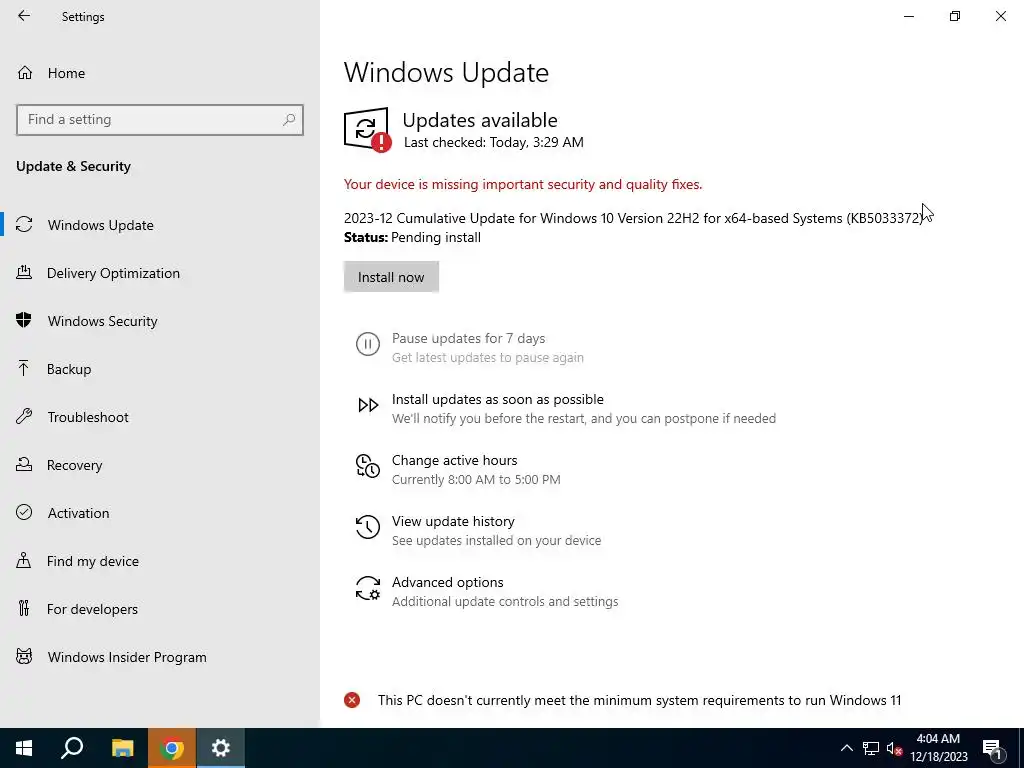The width and height of the screenshot is (1024, 768).
Task: Click the network icon in system tray
Action: [x=871, y=748]
